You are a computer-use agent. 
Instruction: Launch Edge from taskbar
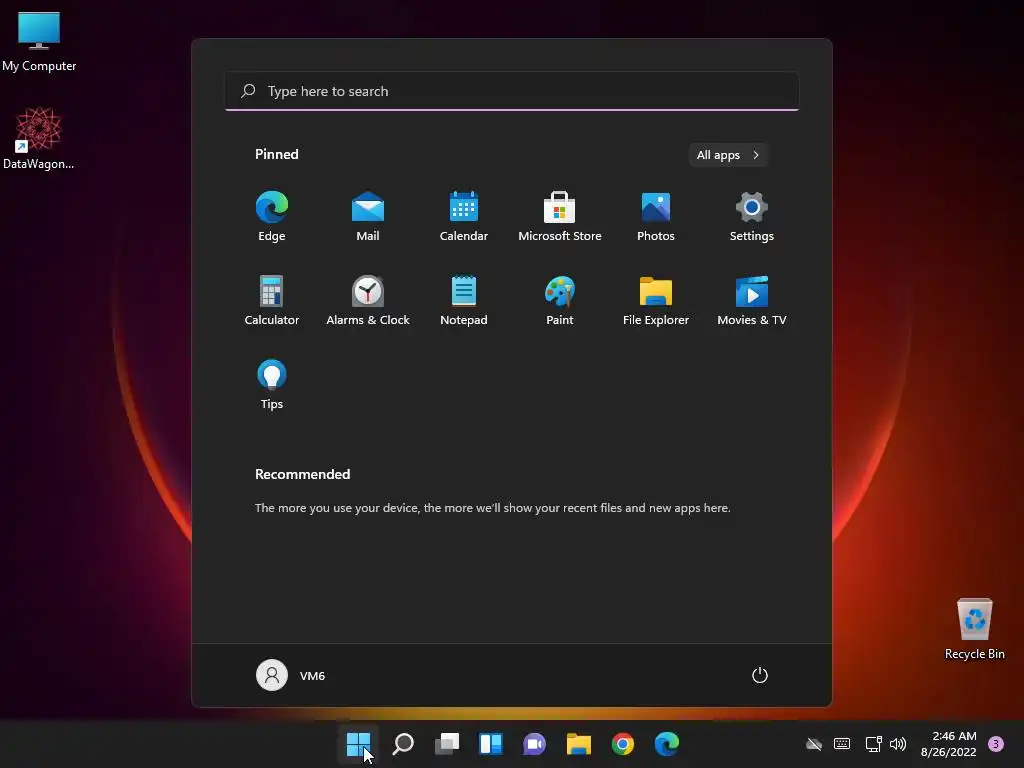(x=667, y=744)
